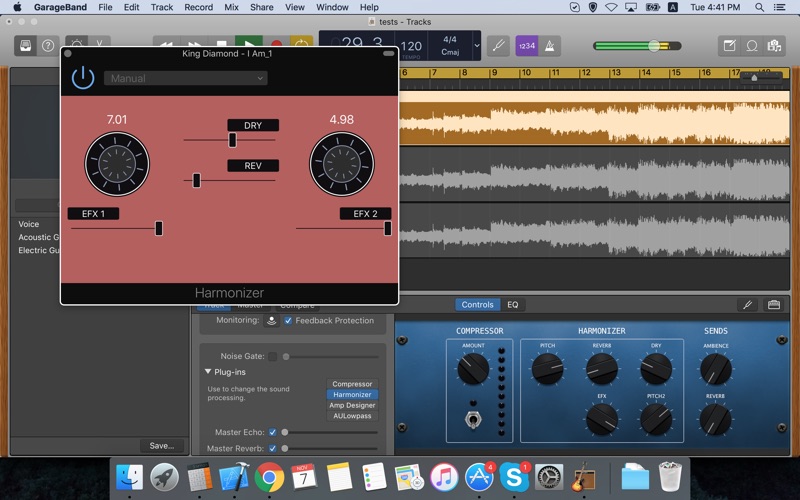Image resolution: width=800 pixels, height=500 pixels.
Task: Start playback with the green Play button
Action: pos(248,43)
